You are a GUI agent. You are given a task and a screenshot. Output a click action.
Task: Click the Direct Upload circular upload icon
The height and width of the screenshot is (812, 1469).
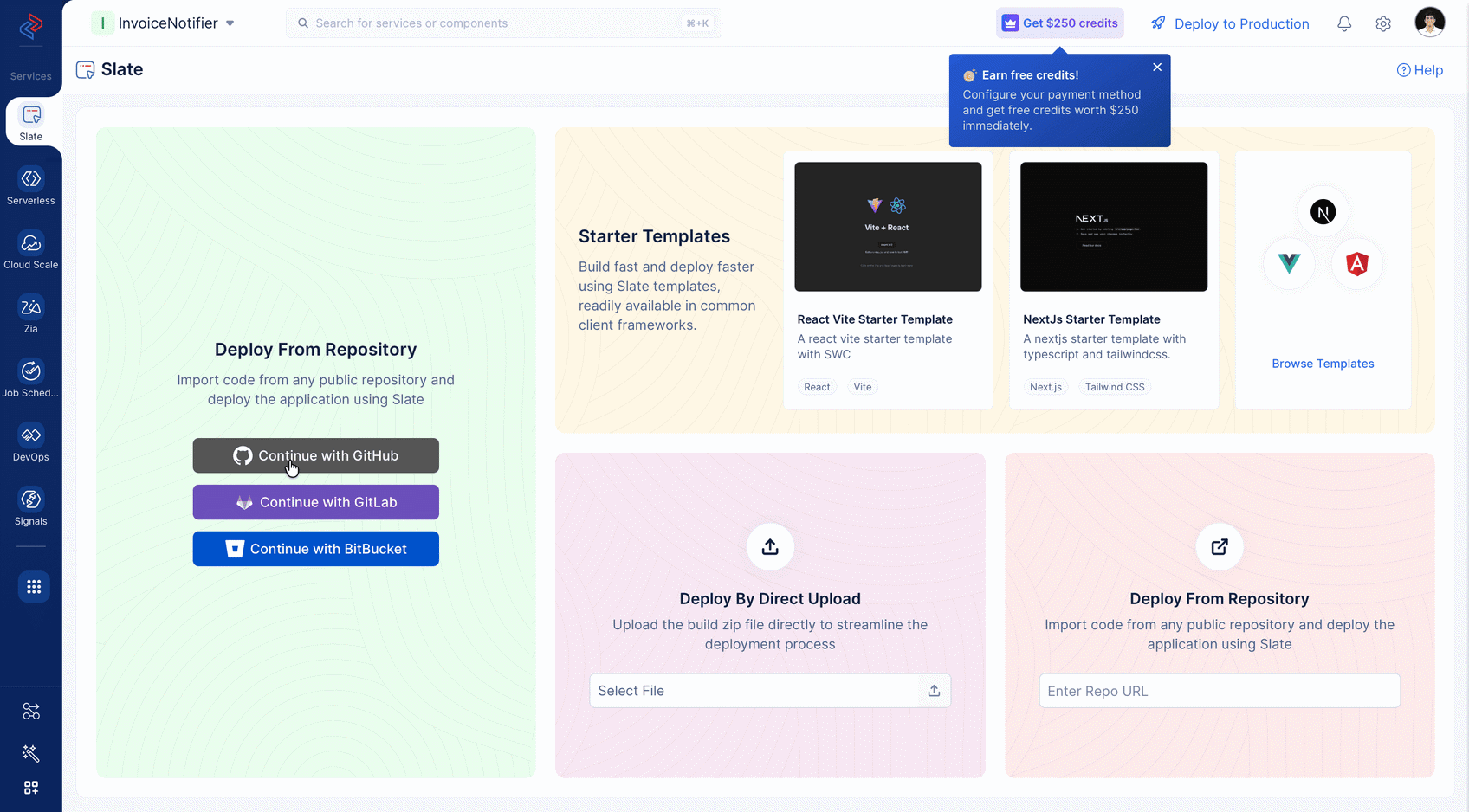[770, 547]
